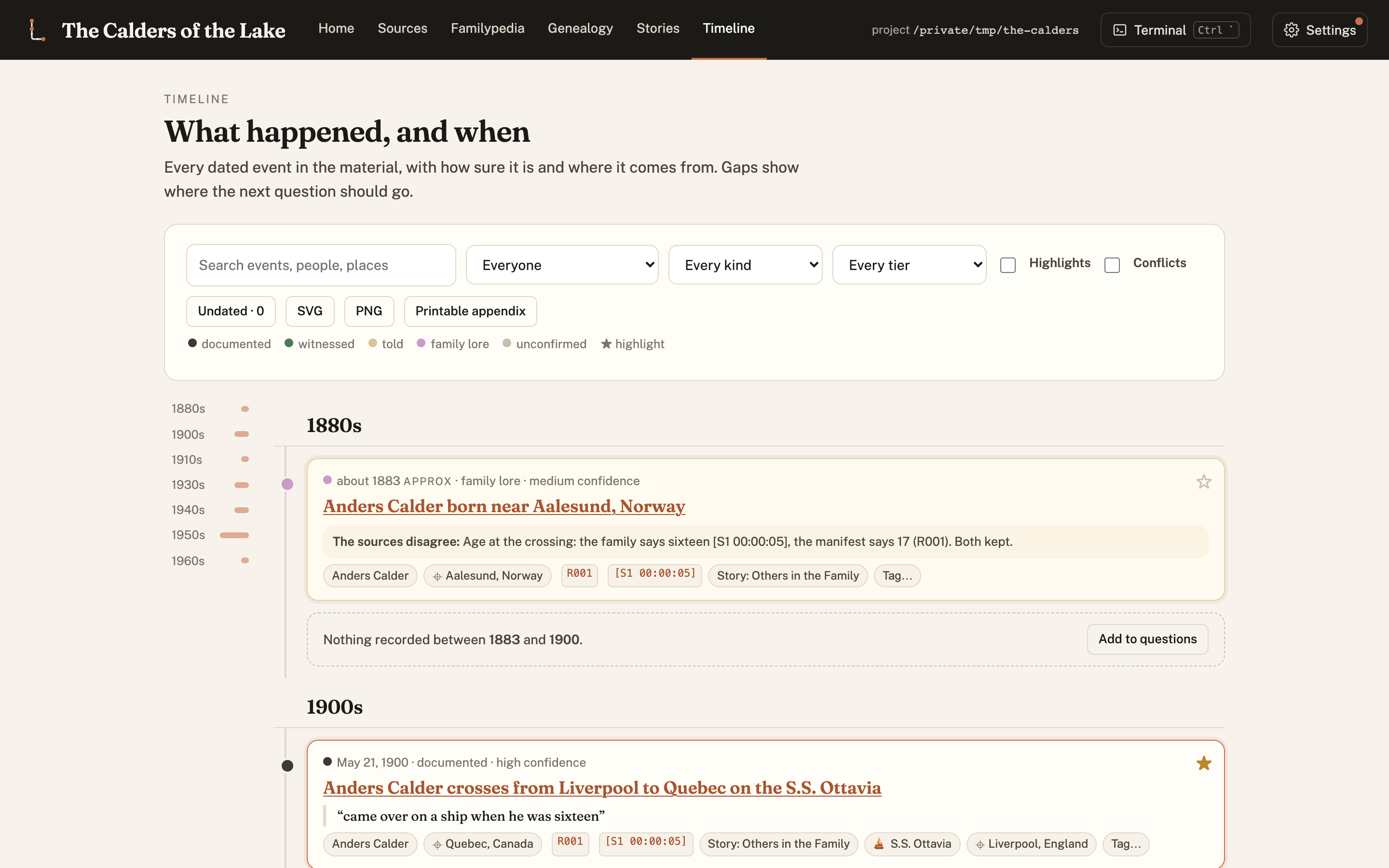Screen dimensions: 1389x868
Task: Open the Every kind dropdown
Action: 745,265
